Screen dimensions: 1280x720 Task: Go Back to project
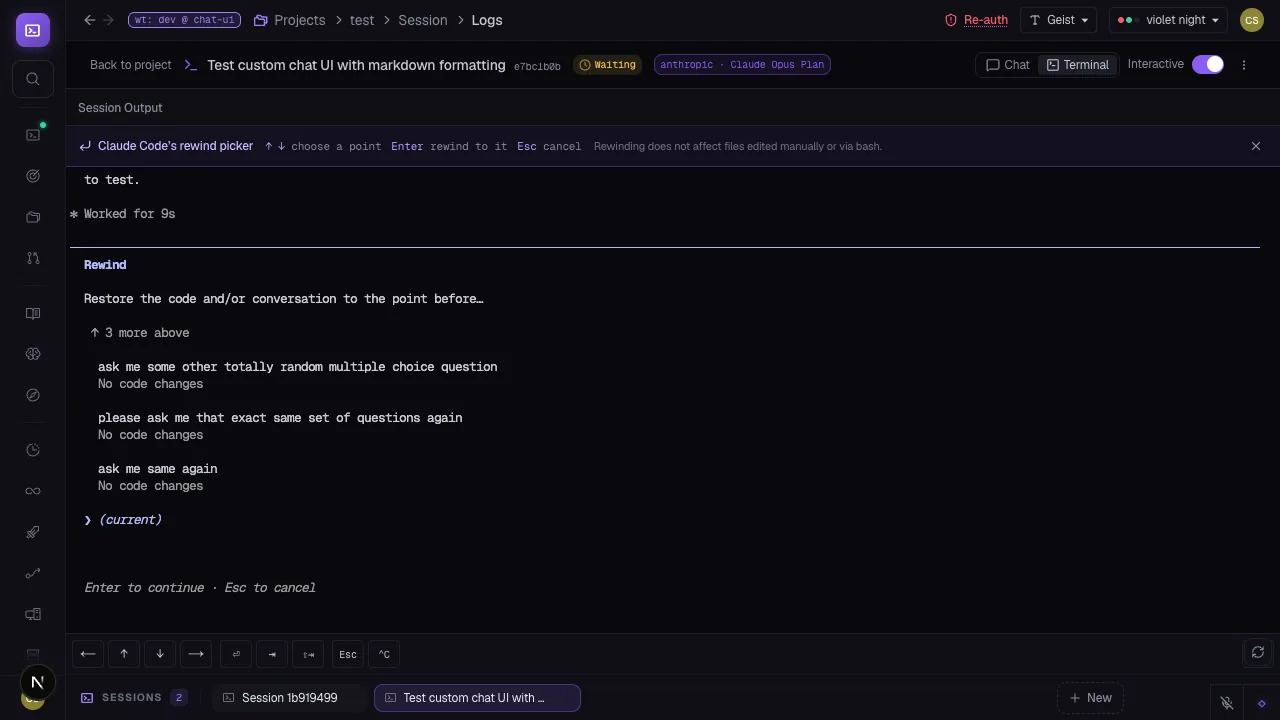pos(131,65)
